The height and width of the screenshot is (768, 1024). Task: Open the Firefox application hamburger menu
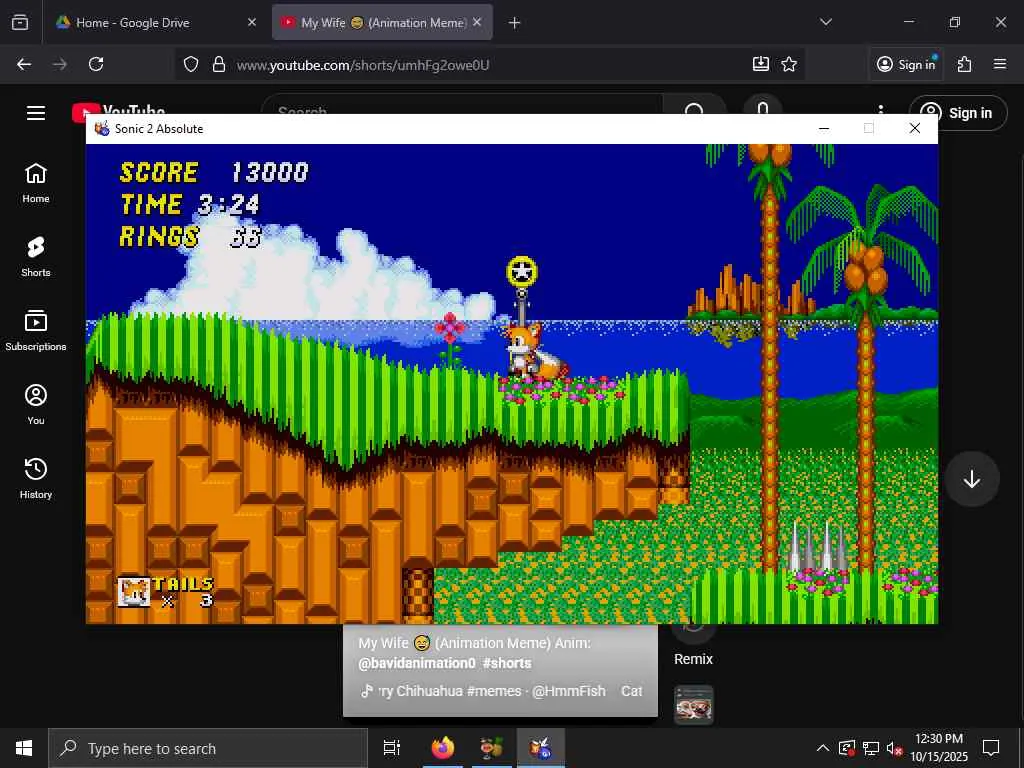pos(1000,64)
